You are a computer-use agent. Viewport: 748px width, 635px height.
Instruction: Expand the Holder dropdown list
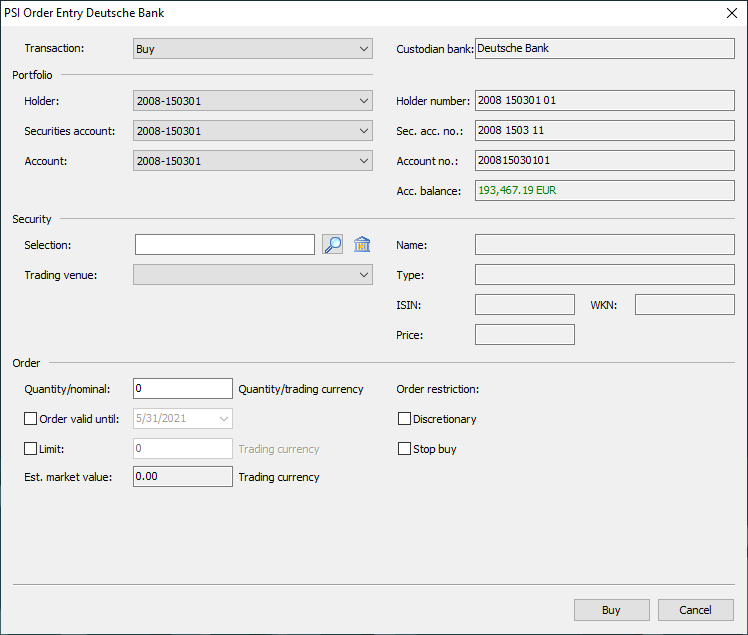point(252,101)
